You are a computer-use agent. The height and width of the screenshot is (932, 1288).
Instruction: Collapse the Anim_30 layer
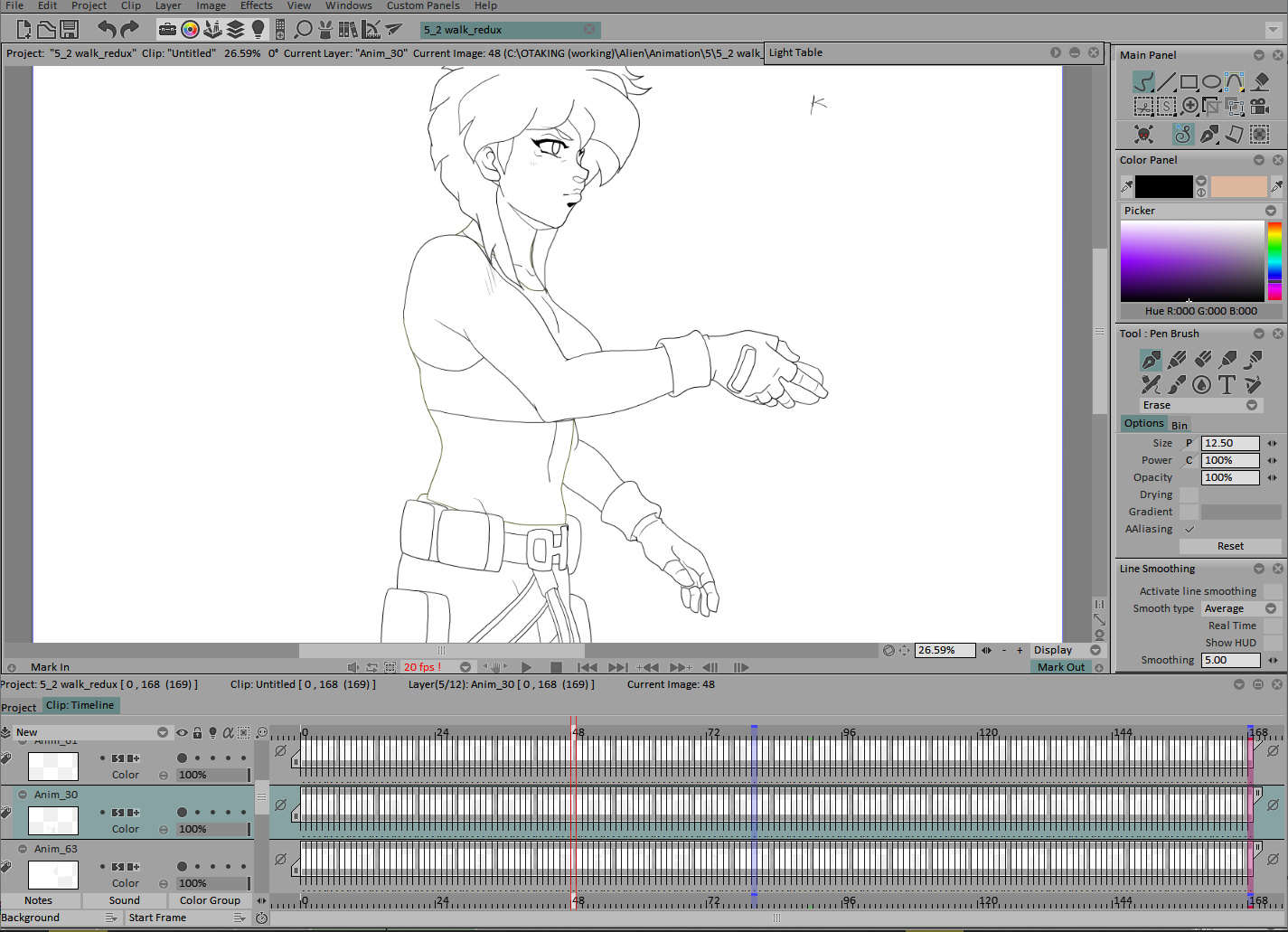23,795
